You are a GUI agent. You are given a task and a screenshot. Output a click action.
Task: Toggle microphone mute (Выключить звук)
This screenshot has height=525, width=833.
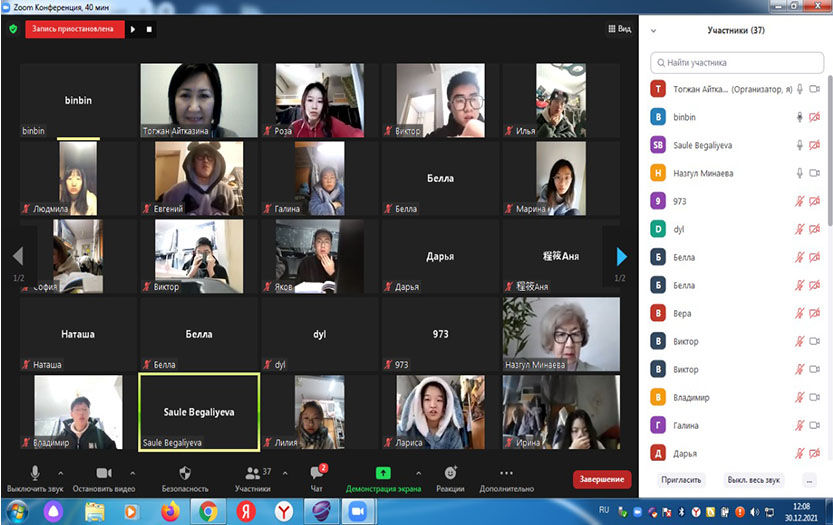coord(35,472)
